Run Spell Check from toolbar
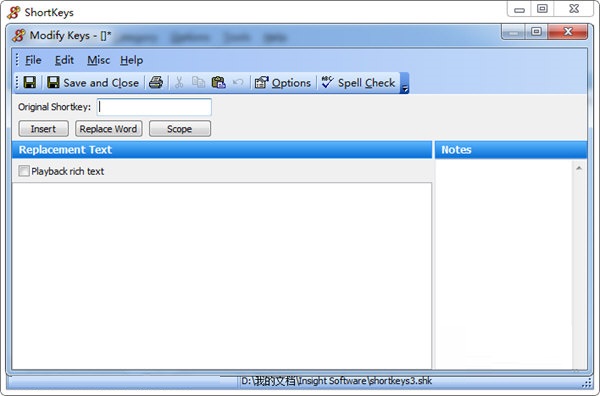This screenshot has height=396, width=600. click(358, 83)
